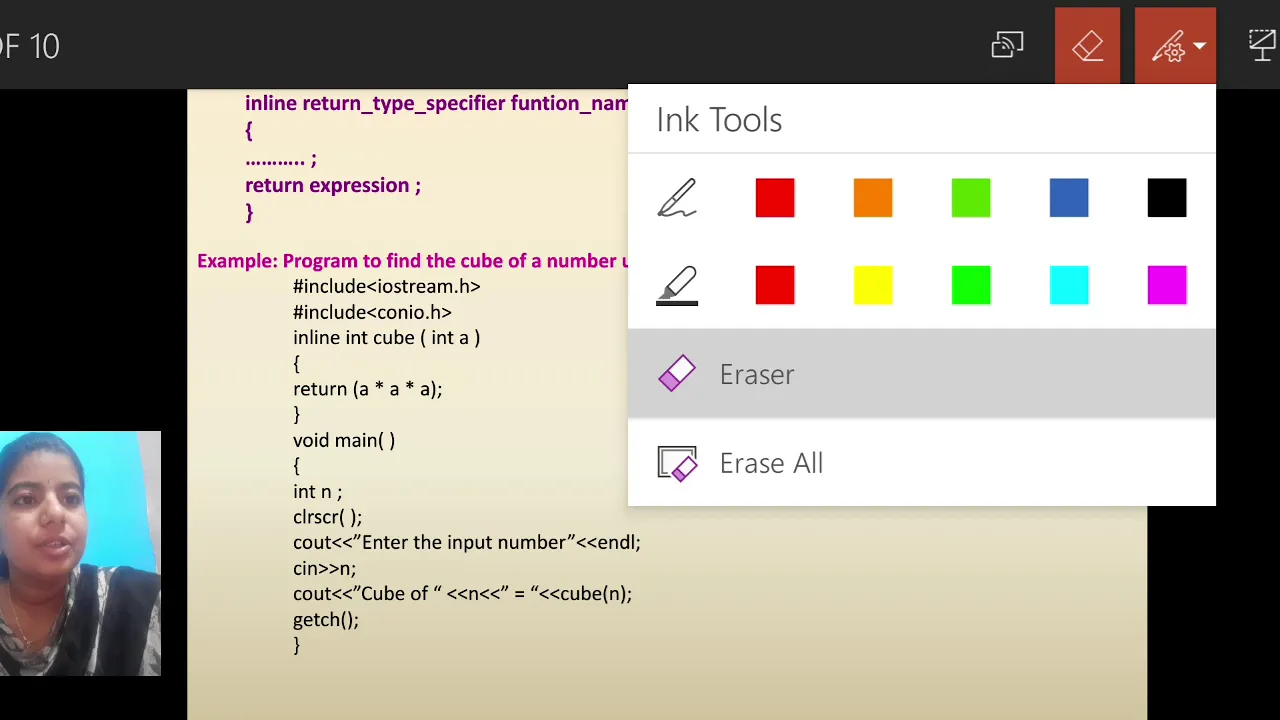Choose black pen color
1280x720 pixels.
(1167, 198)
